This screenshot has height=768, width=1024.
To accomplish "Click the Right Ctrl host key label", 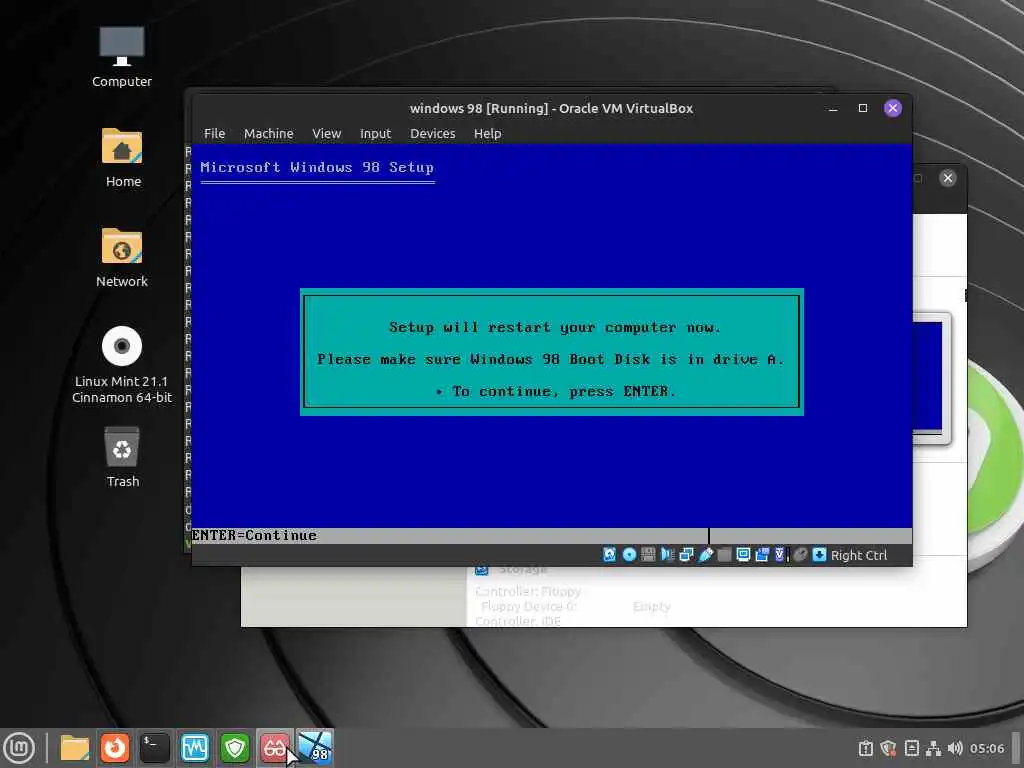I will point(859,555).
